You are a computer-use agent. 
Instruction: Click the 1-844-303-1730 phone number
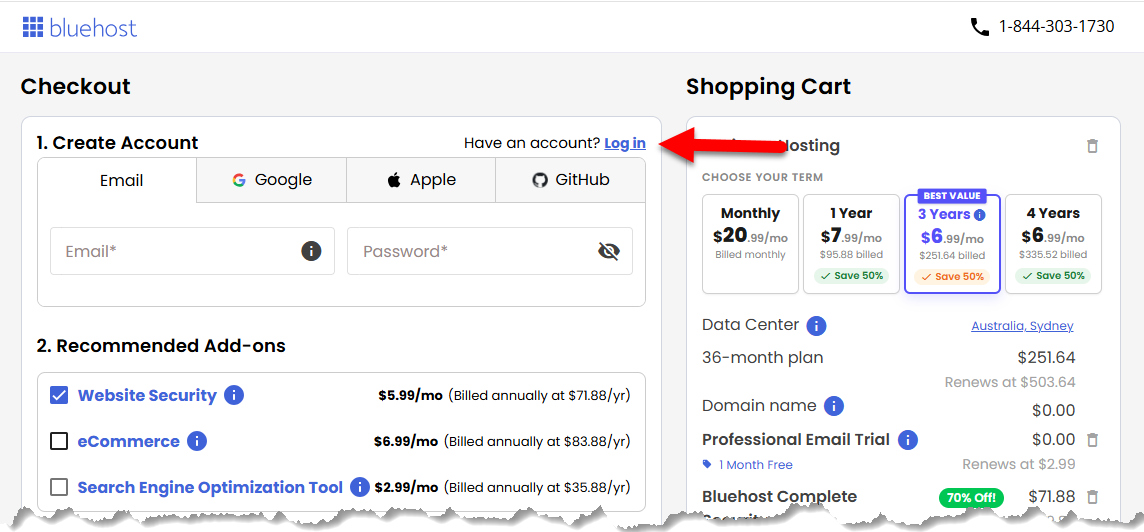pyautogui.click(x=1056, y=27)
